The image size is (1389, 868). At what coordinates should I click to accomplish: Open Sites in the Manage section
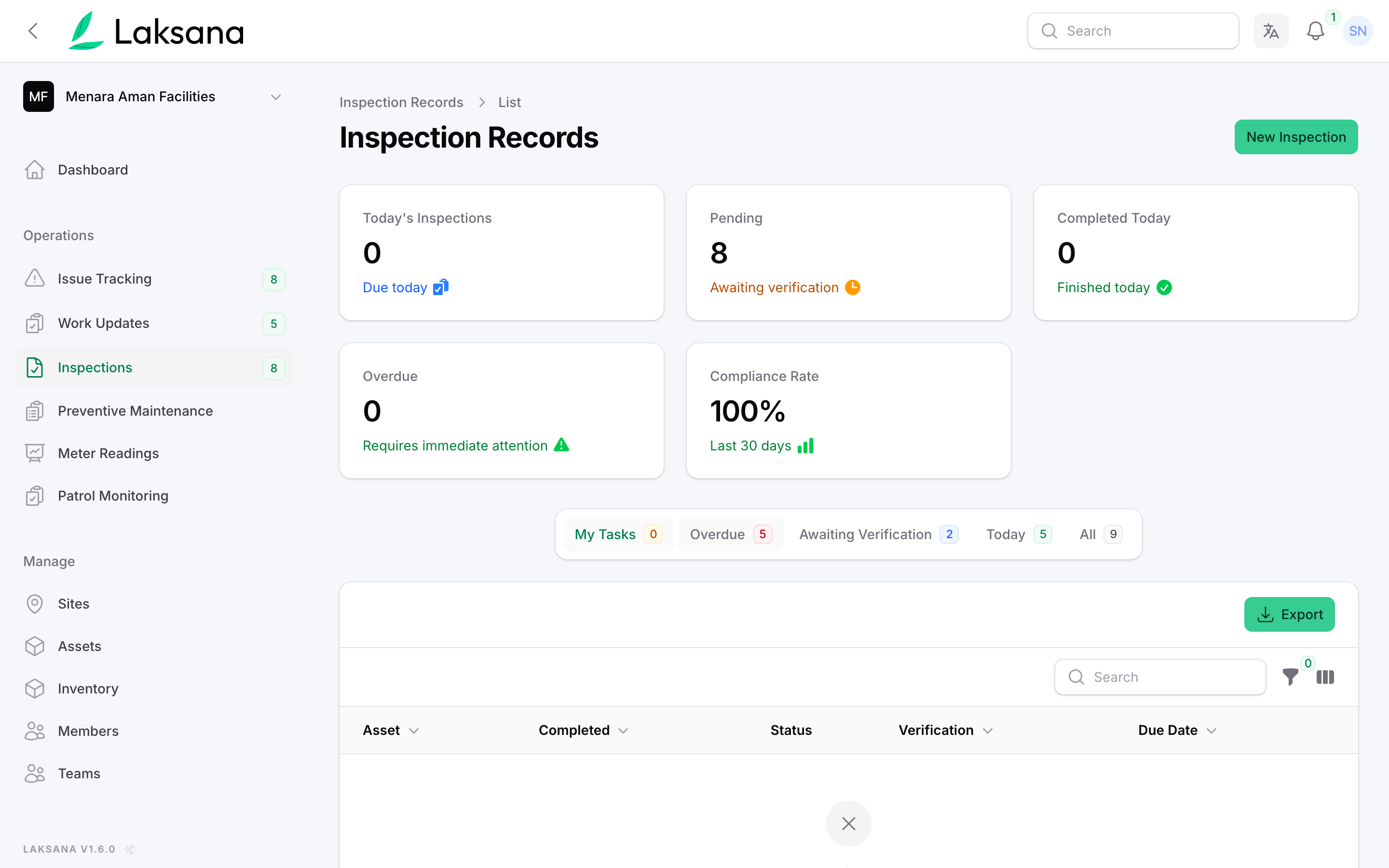[x=154, y=604]
